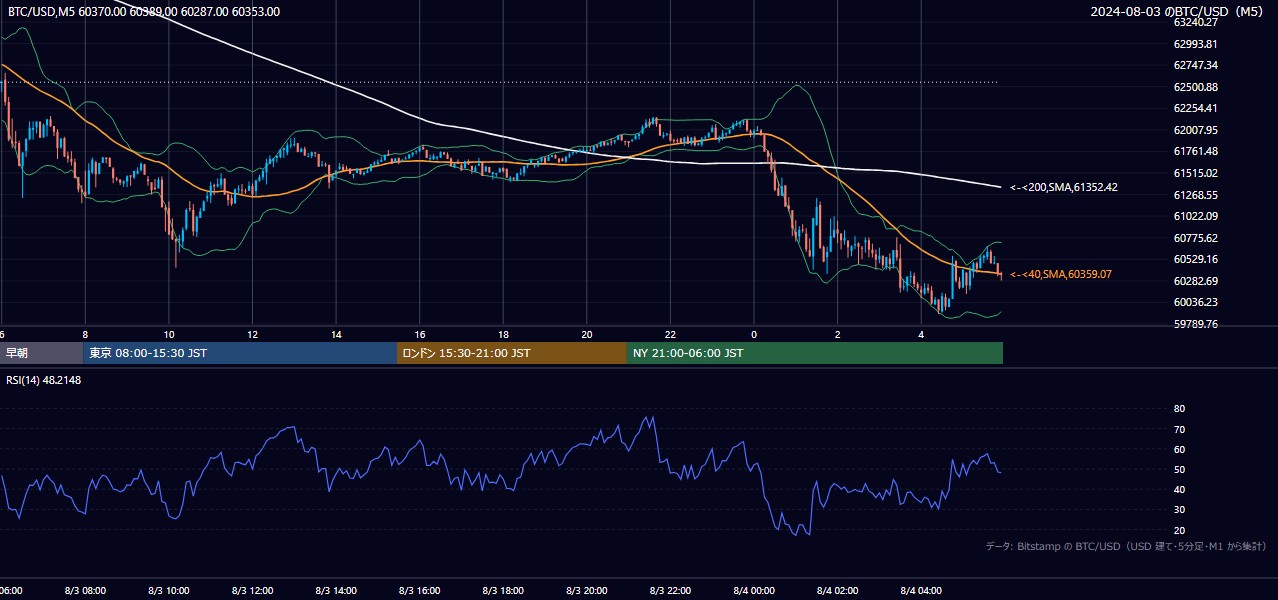Click the 早朝 session bar
The height and width of the screenshot is (600, 1278).
(x=41, y=353)
